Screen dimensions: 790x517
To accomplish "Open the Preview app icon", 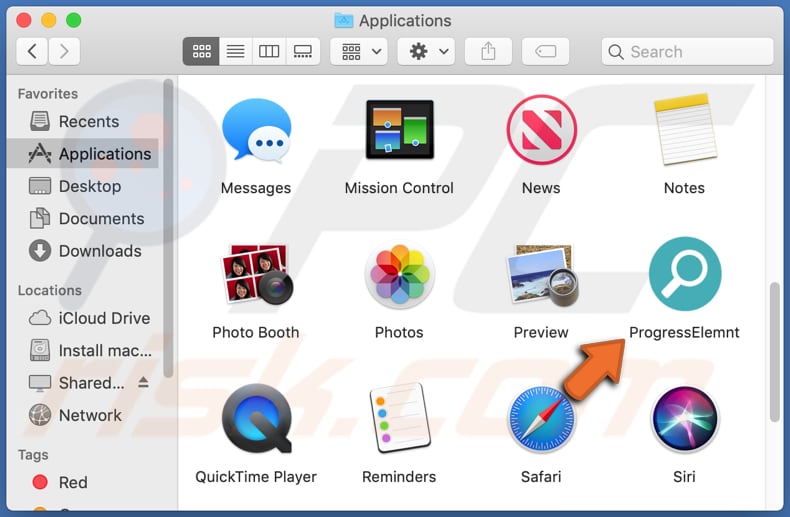I will (x=543, y=275).
